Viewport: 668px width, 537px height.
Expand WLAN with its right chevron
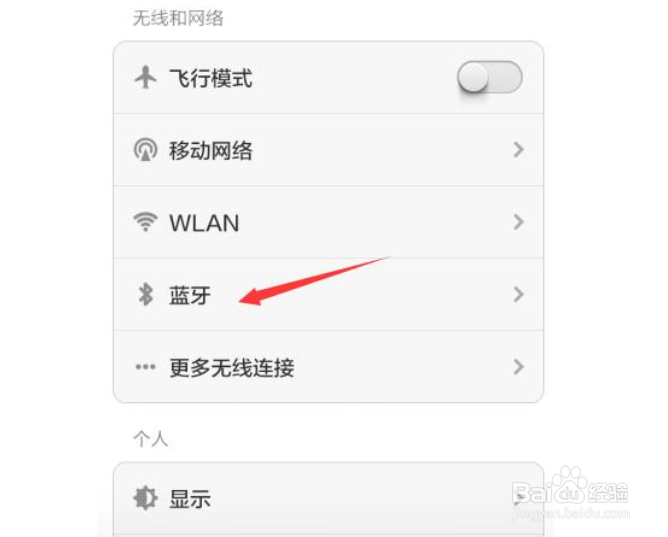click(518, 222)
